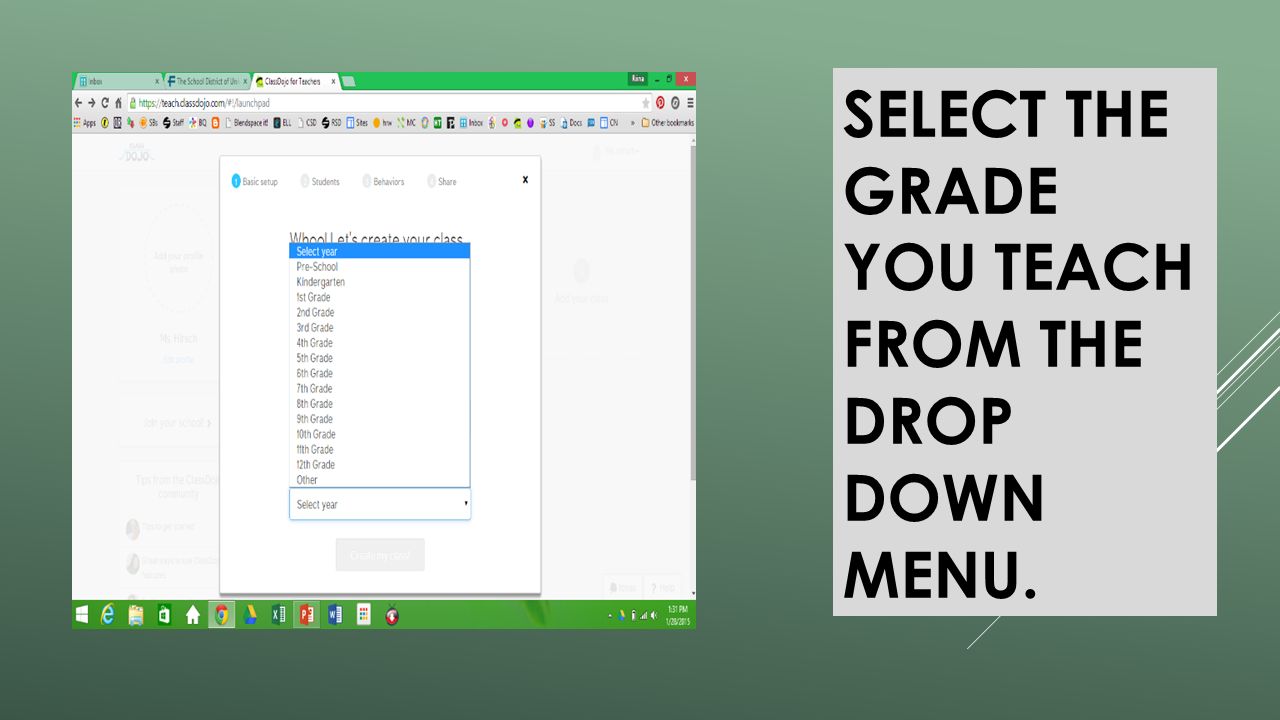Image resolution: width=1280 pixels, height=720 pixels.
Task: Choose 4th Grade from the list
Action: 380,343
